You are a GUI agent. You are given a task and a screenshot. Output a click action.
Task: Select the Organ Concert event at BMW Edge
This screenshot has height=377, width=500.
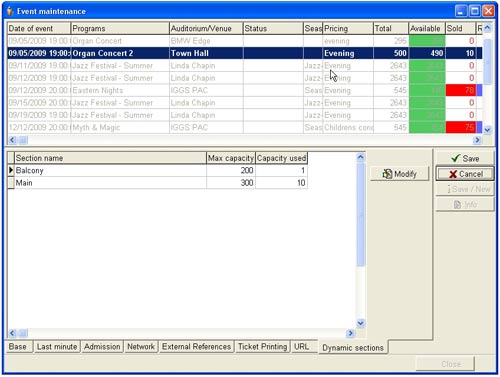(x=245, y=41)
